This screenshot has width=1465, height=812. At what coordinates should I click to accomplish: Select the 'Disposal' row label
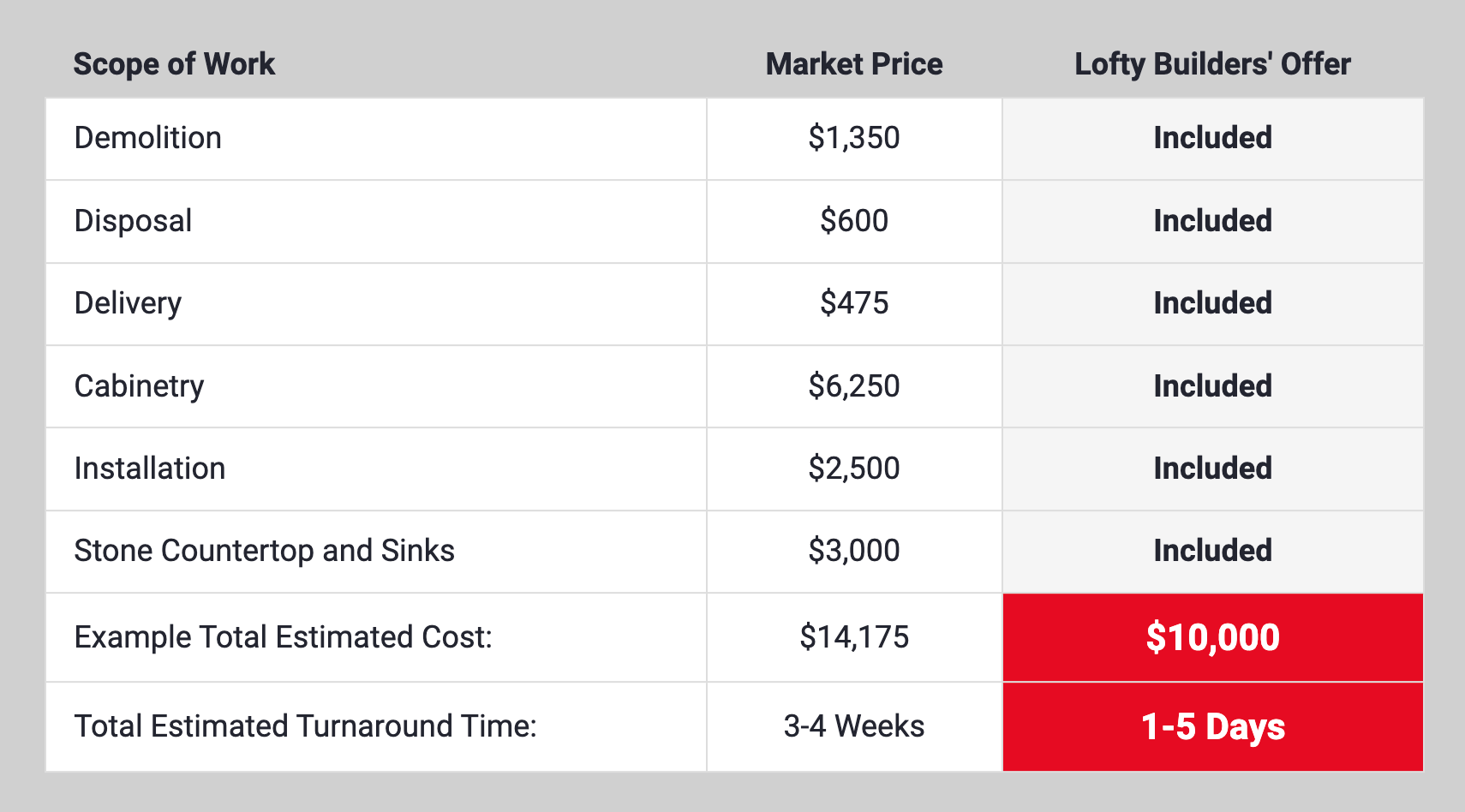pos(133,221)
